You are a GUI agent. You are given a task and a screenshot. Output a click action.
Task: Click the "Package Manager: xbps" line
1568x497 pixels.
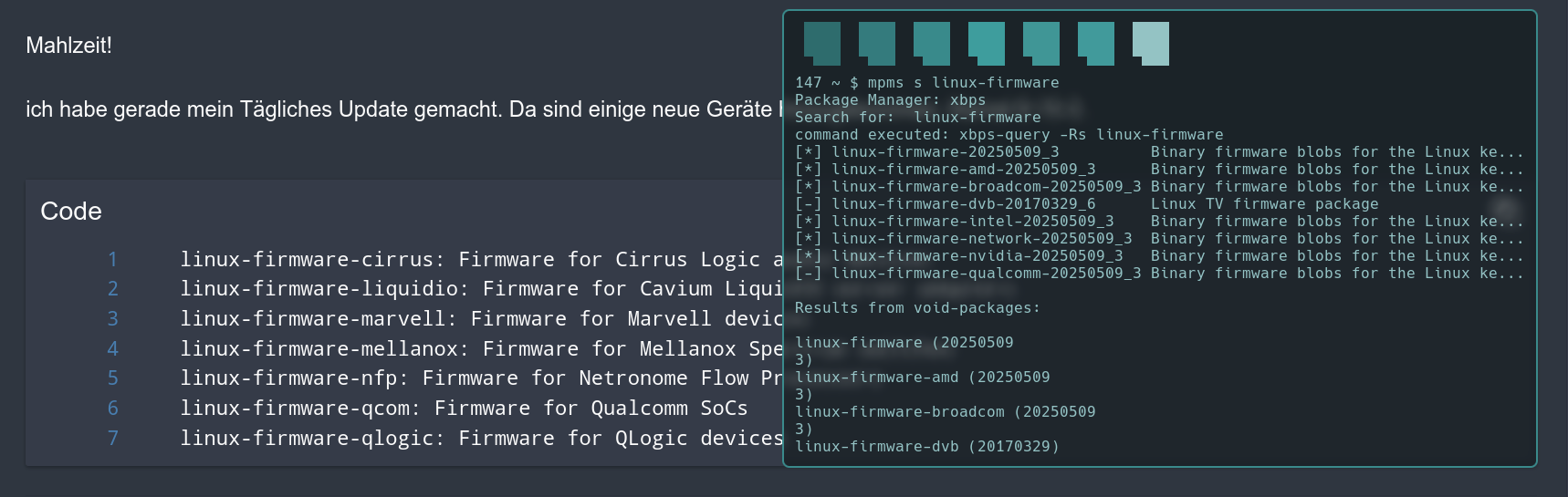point(890,100)
